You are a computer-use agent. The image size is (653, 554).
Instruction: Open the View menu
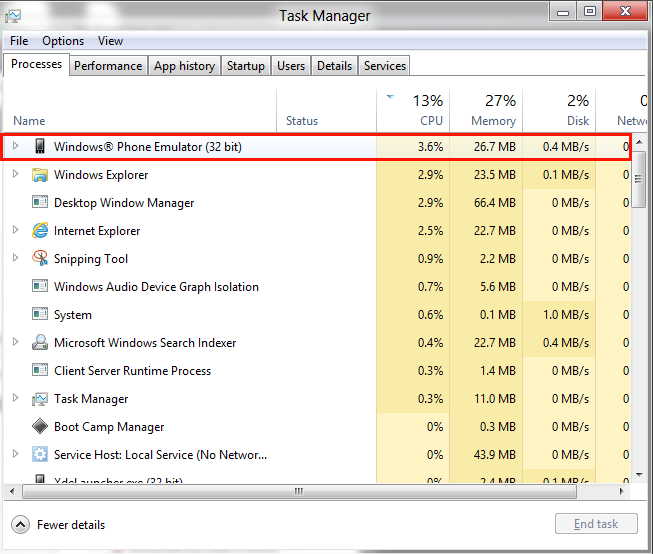(x=110, y=41)
